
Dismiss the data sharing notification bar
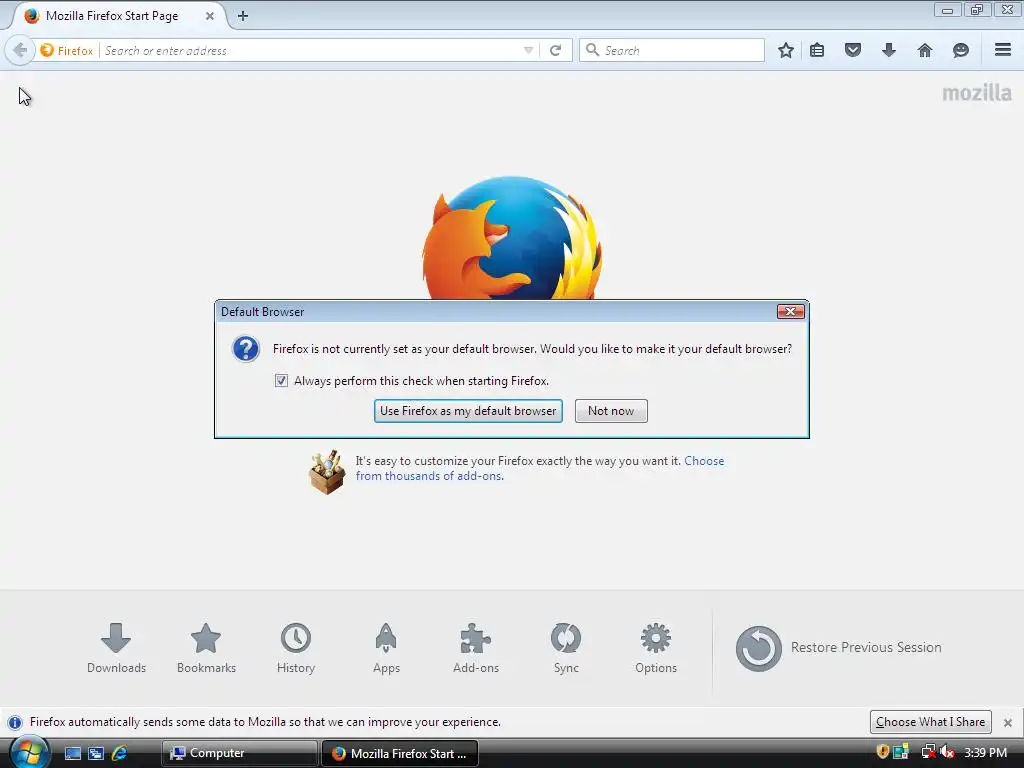click(1008, 722)
